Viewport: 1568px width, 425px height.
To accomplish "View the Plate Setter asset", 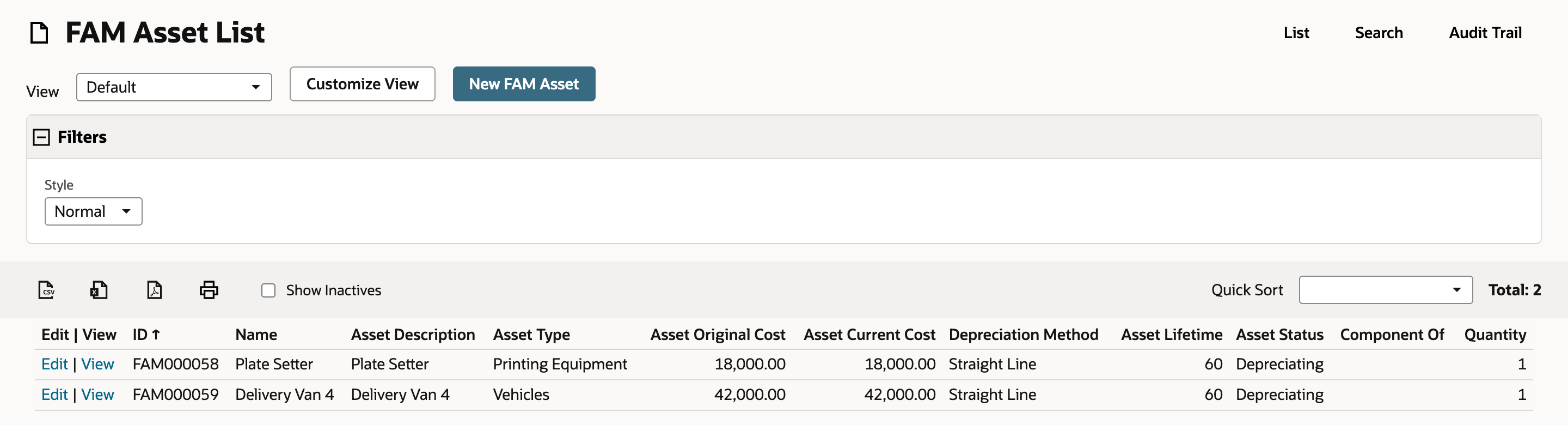I will coord(97,364).
